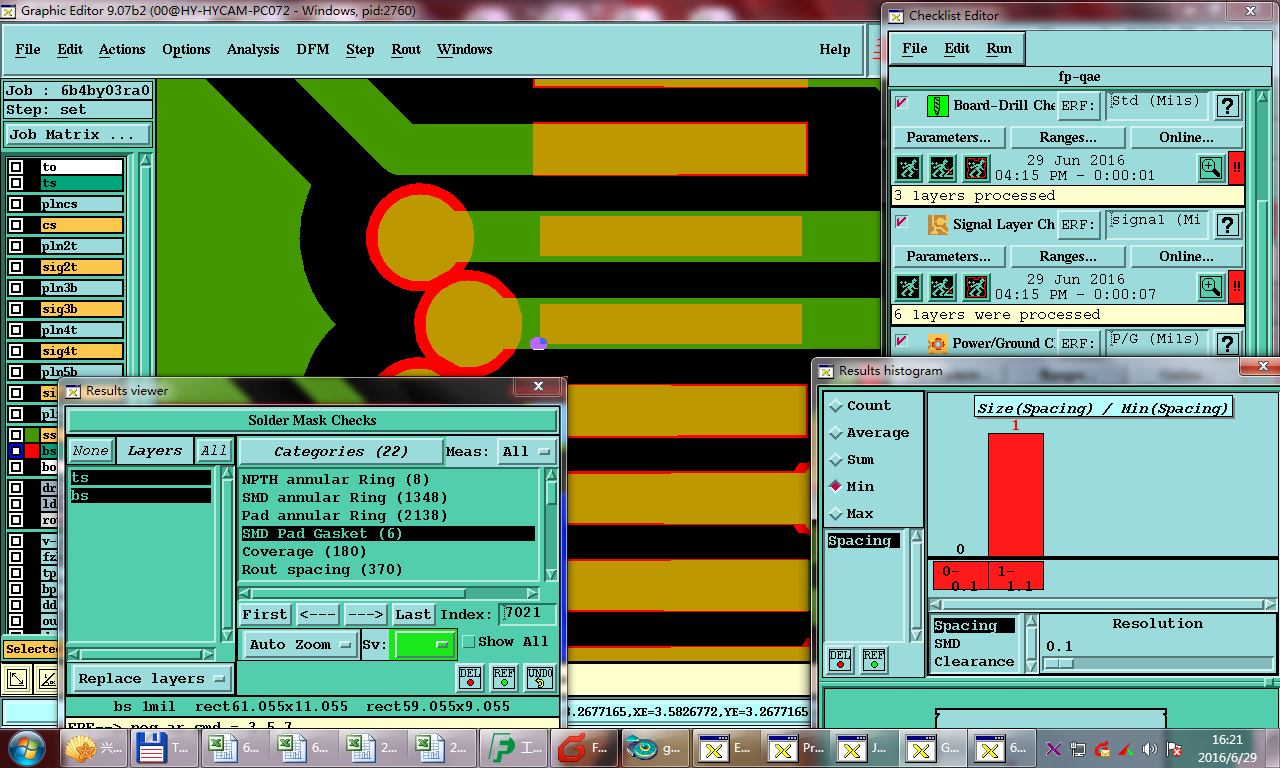1280x768 pixels.
Task: Click Parameters button for Board-Drill Check
Action: coord(948,137)
